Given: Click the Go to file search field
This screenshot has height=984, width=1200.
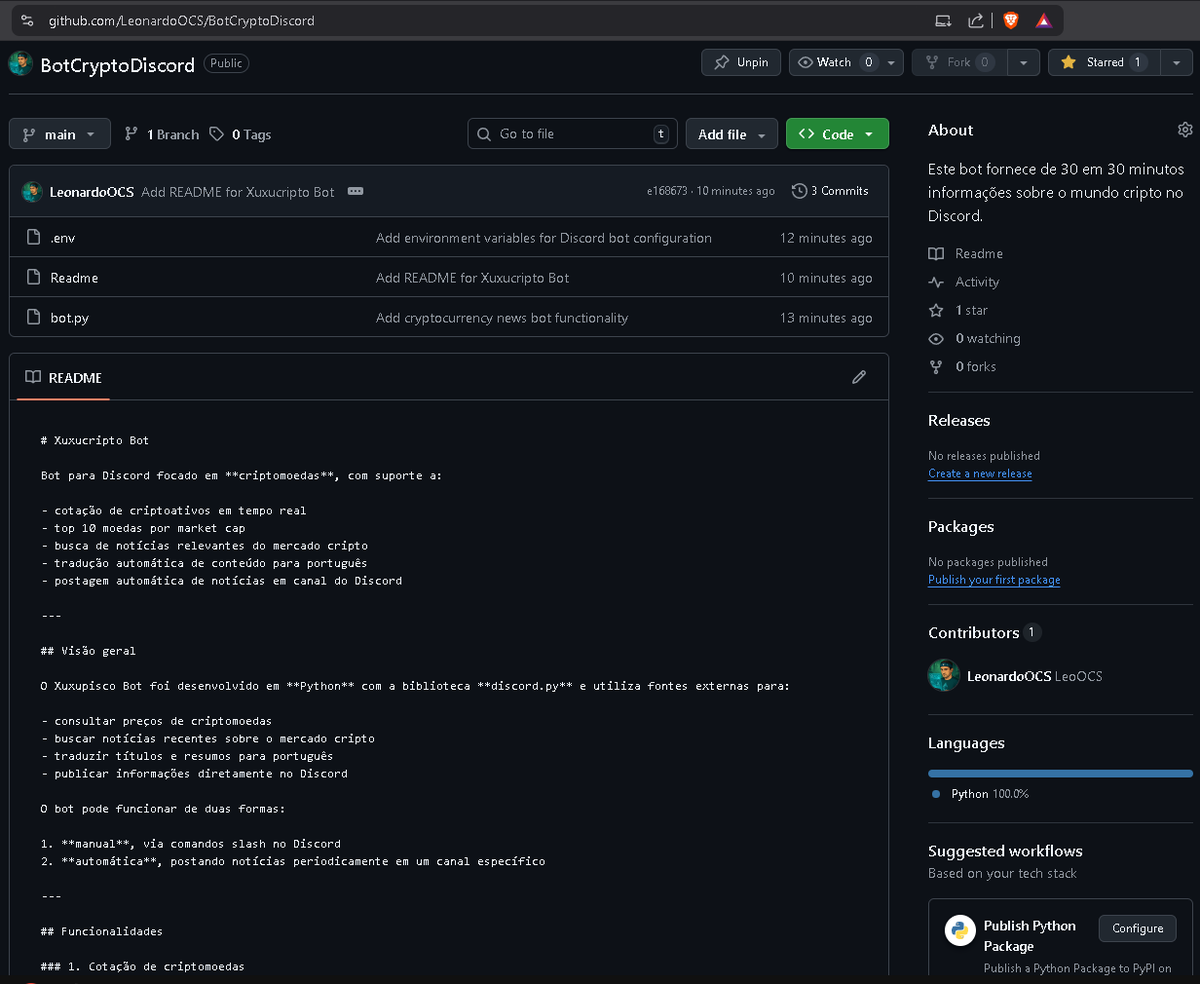Looking at the screenshot, I should pos(572,134).
